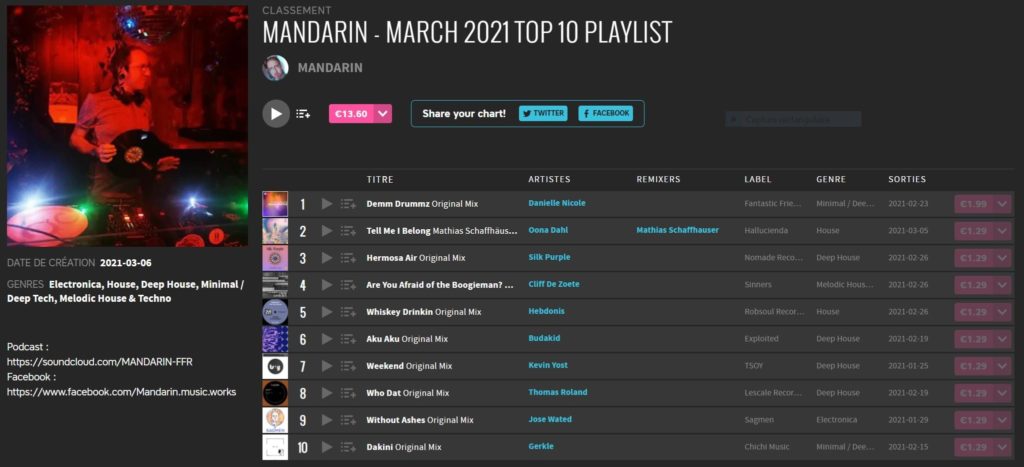The height and width of the screenshot is (467, 1024).
Task: Add Tell Me I Belong to queue
Action: 348,231
